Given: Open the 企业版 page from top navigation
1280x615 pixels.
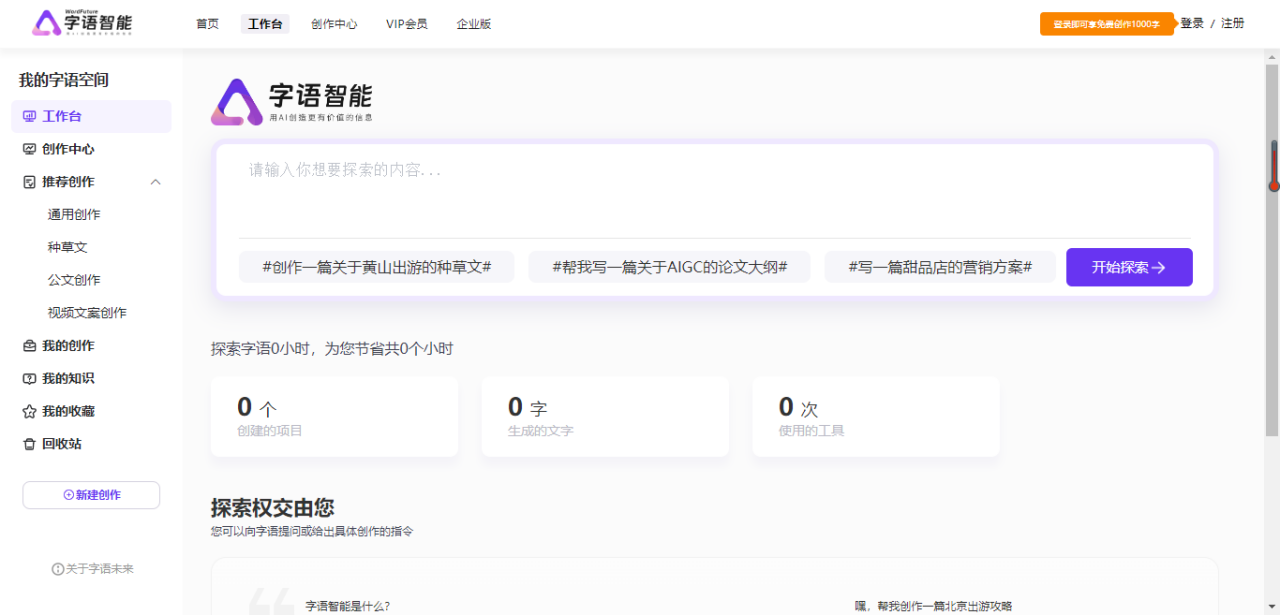Looking at the screenshot, I should tap(473, 23).
